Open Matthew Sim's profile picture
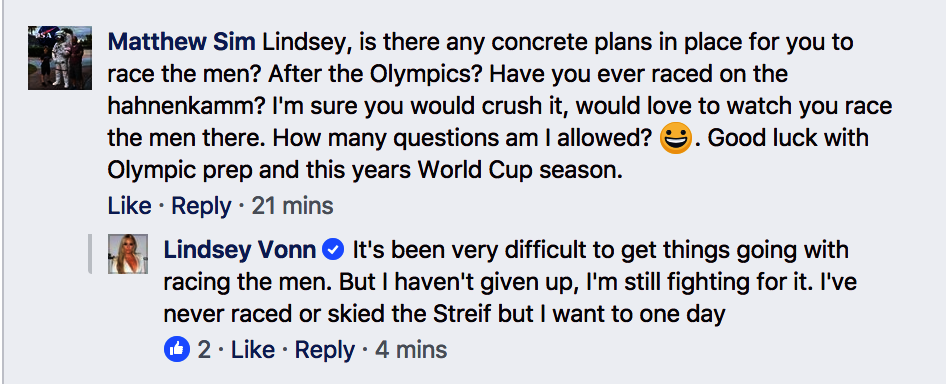The height and width of the screenshot is (384, 946). 60,58
